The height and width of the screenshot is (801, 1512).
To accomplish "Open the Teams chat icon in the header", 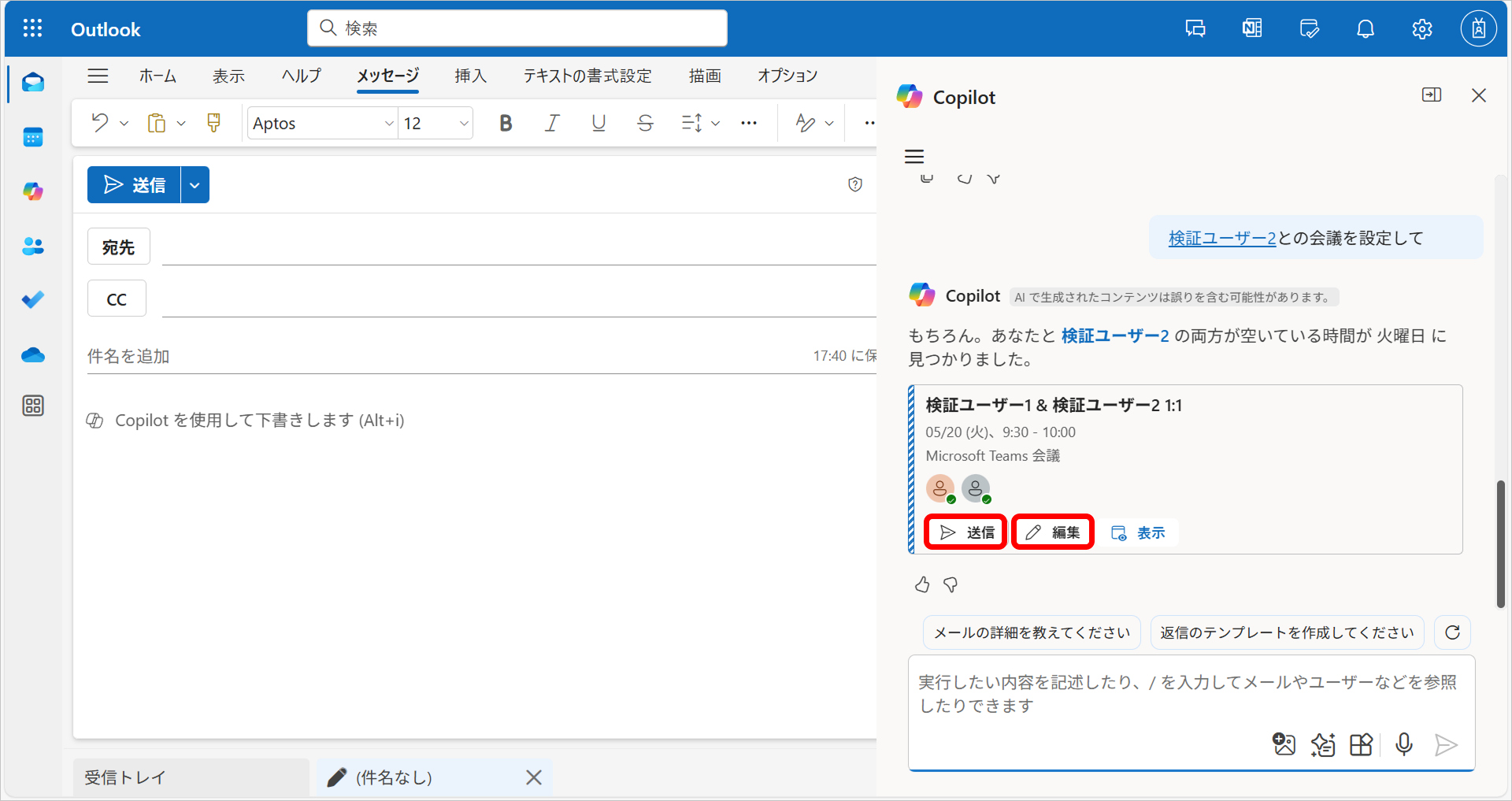I will 1195,29.
